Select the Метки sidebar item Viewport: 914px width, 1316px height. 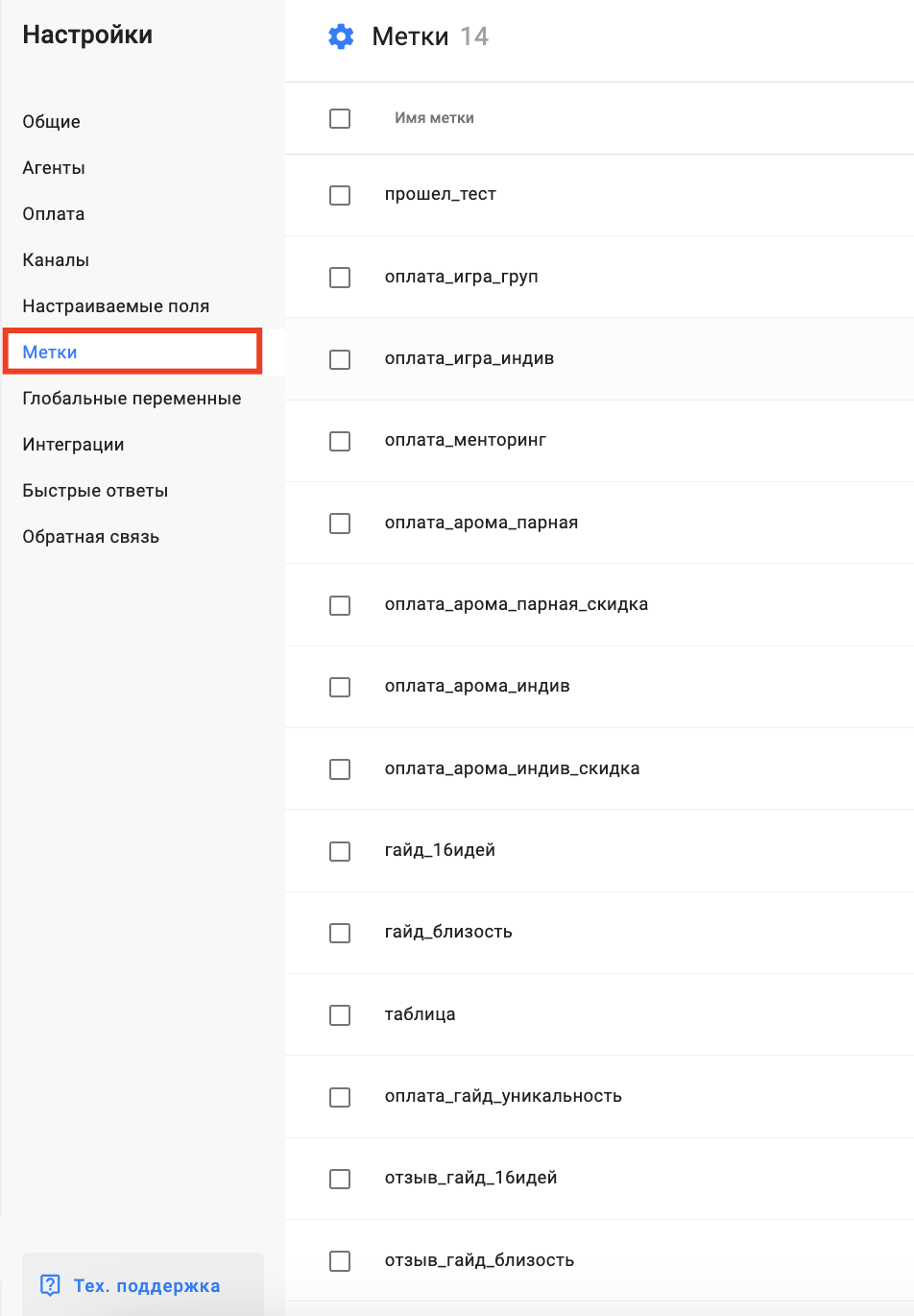pyautogui.click(x=50, y=353)
